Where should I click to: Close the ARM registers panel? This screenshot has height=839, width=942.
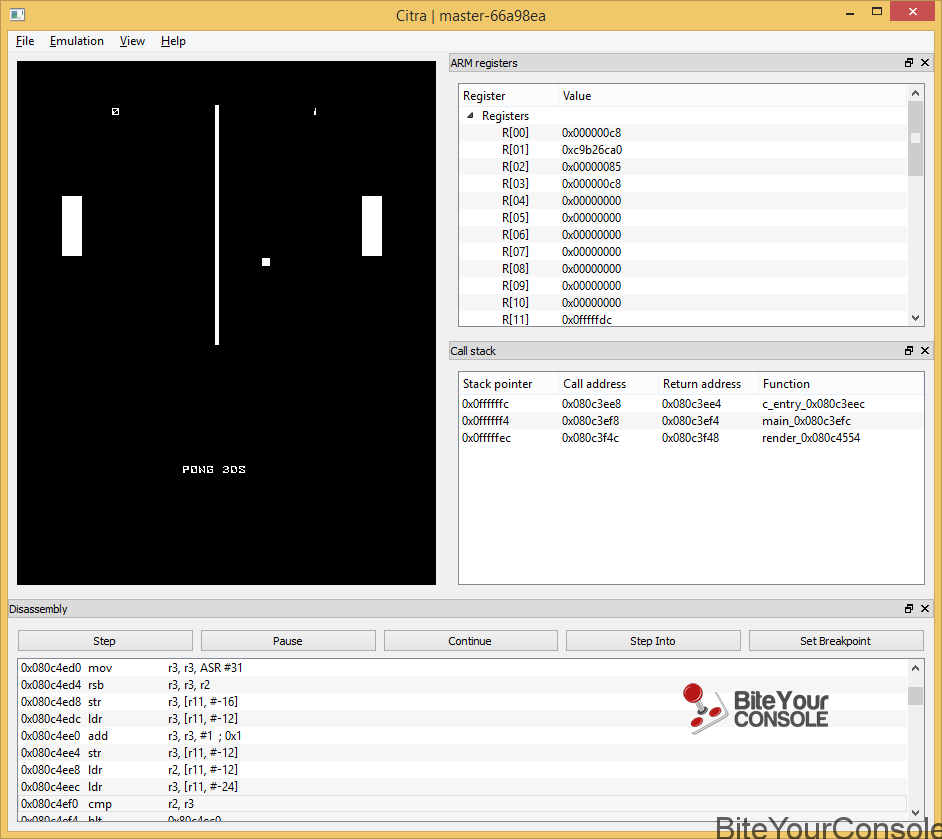point(925,62)
